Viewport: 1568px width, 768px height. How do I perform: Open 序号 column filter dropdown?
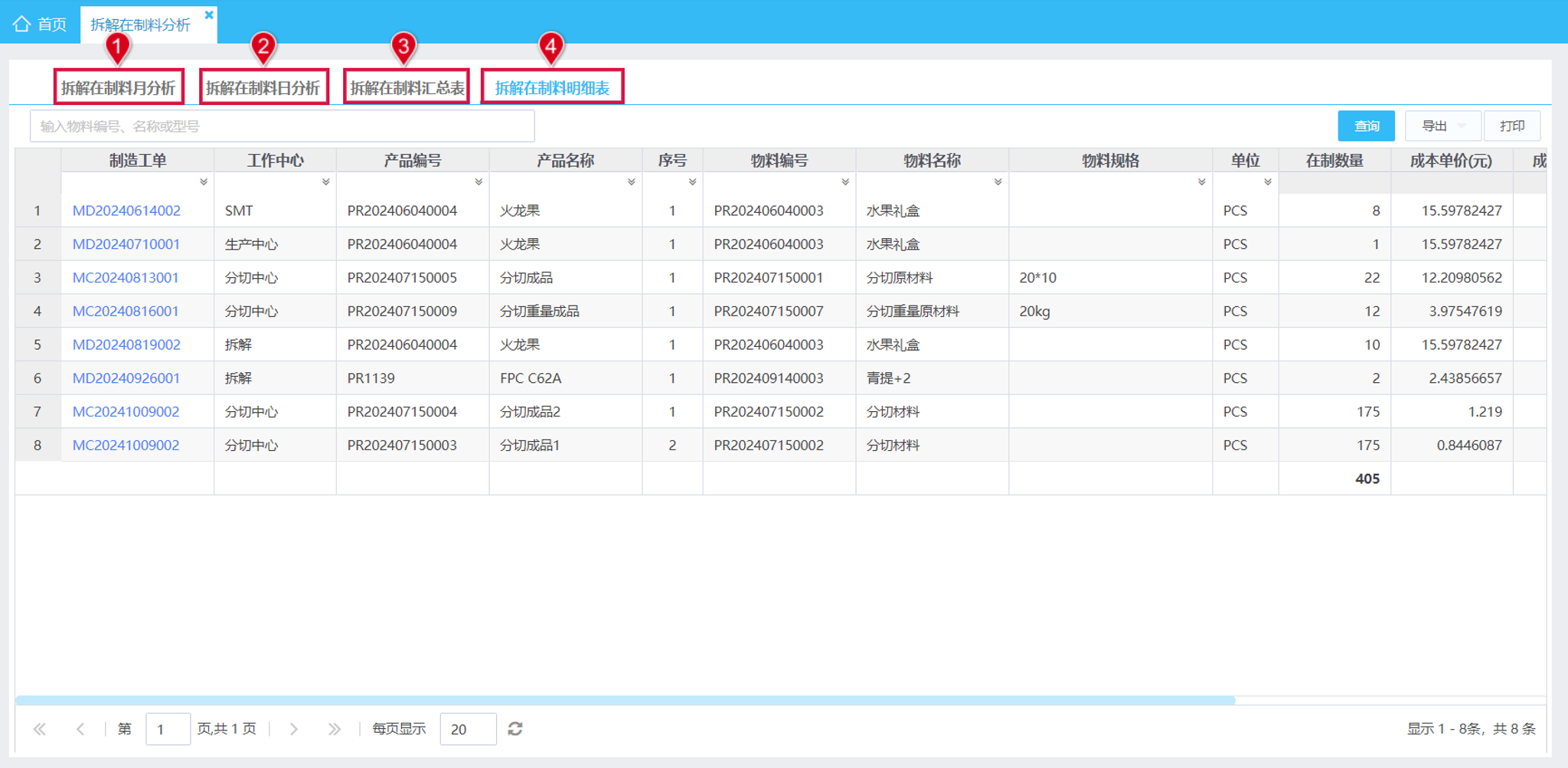[x=692, y=182]
